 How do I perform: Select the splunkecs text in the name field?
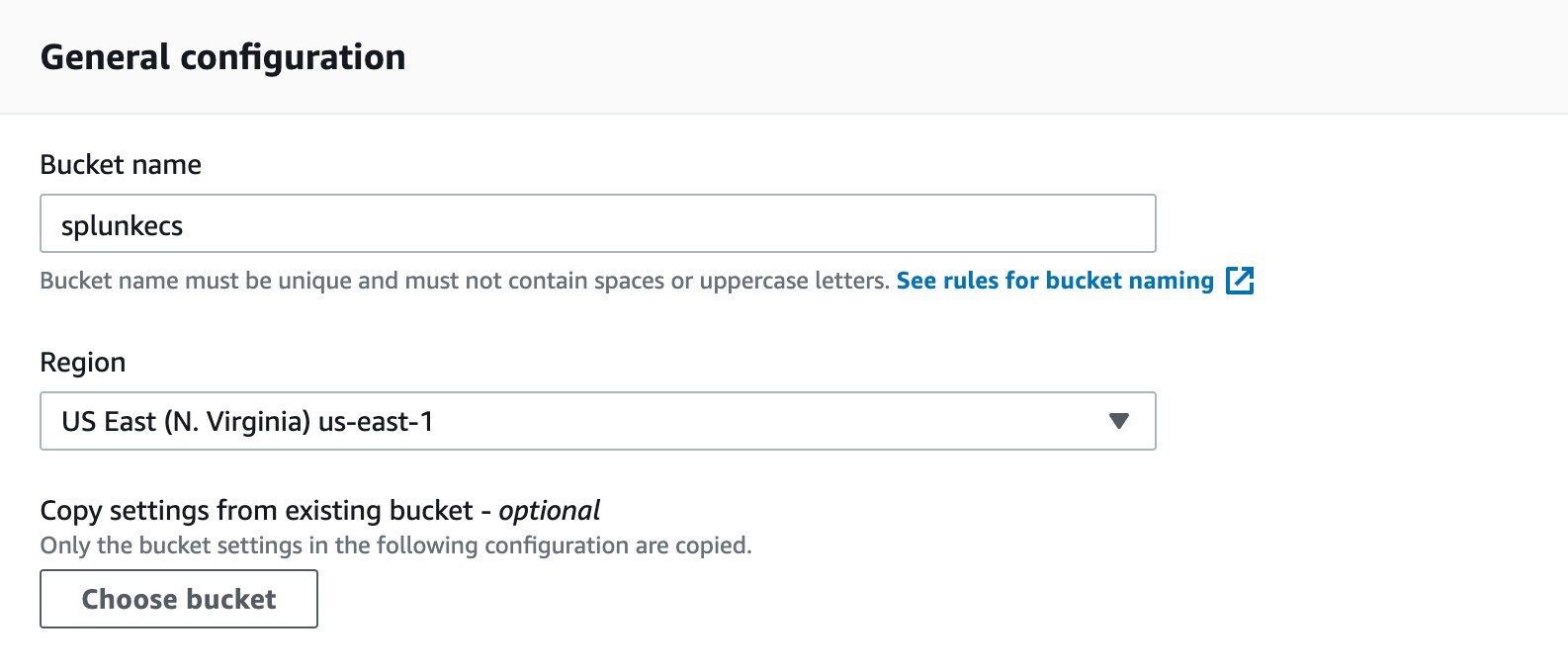pyautogui.click(x=123, y=226)
